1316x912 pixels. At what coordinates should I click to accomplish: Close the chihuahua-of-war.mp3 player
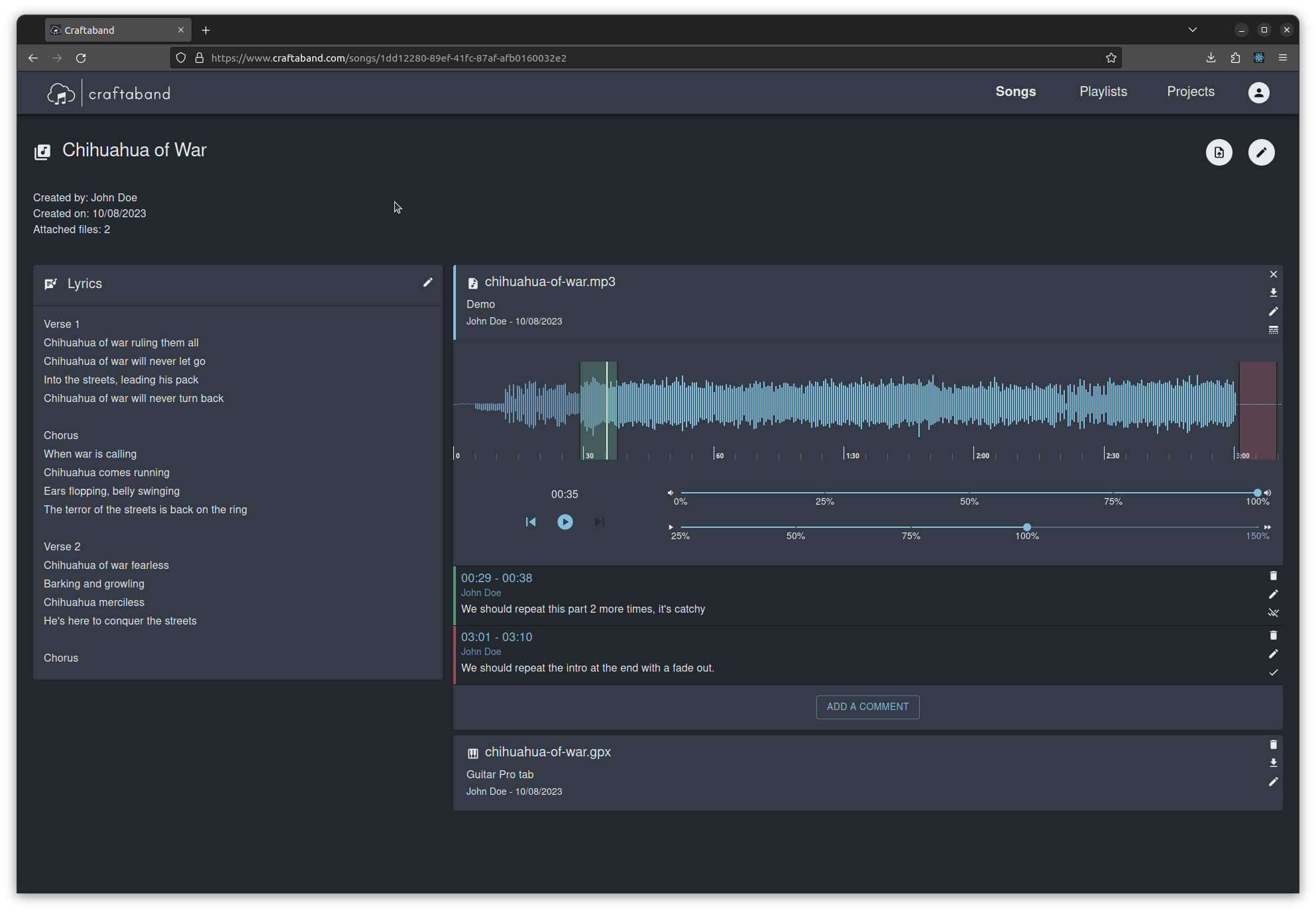(1273, 274)
